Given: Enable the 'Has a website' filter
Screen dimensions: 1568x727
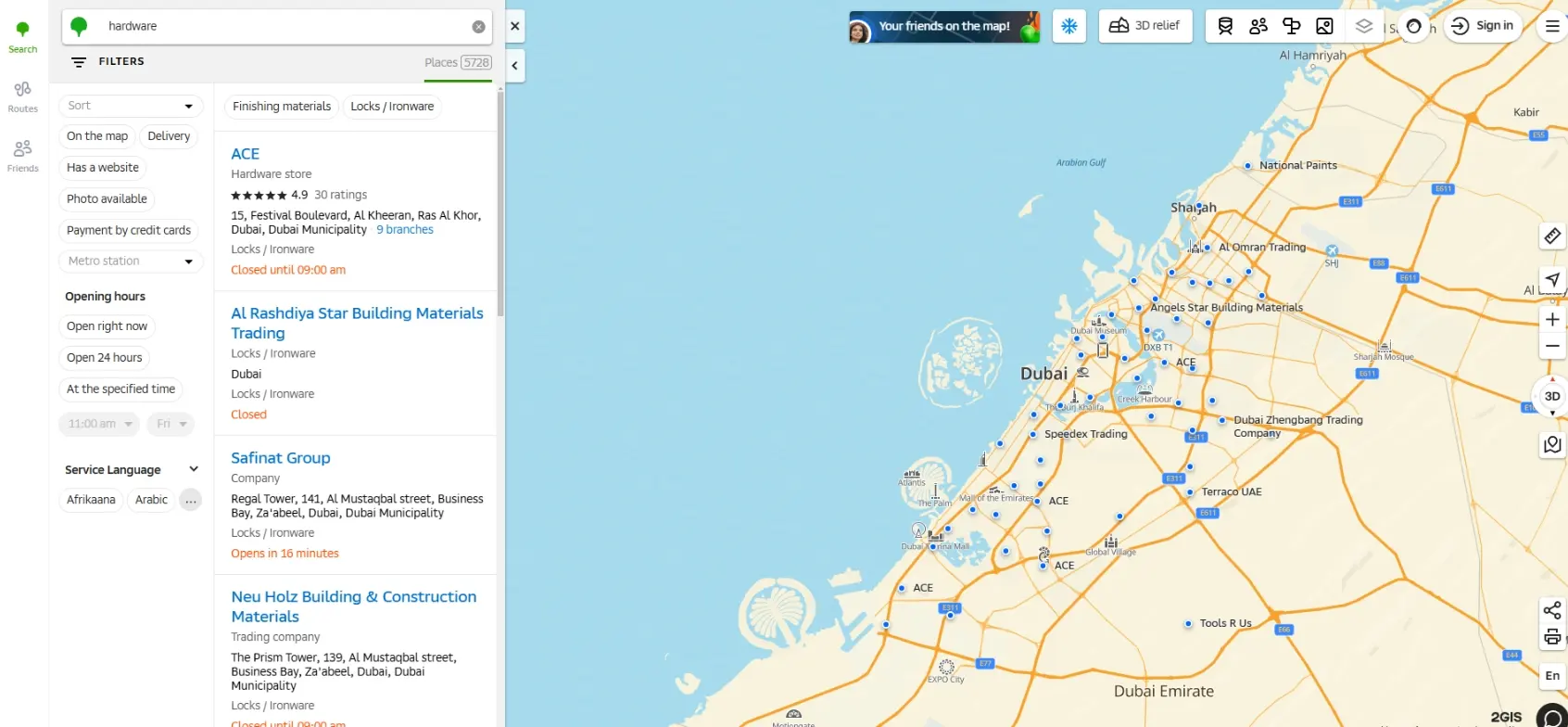Looking at the screenshot, I should [x=102, y=168].
